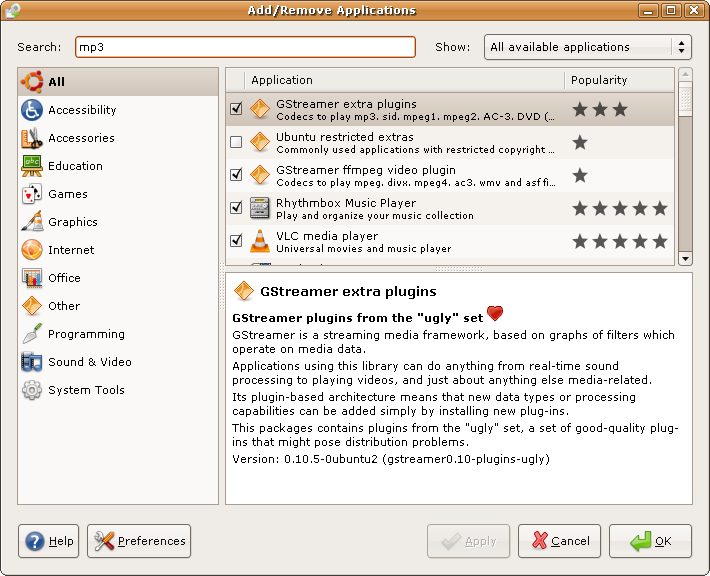Viewport: 710px width, 576px height.
Task: Select the Internet category label
Action: 71,250
